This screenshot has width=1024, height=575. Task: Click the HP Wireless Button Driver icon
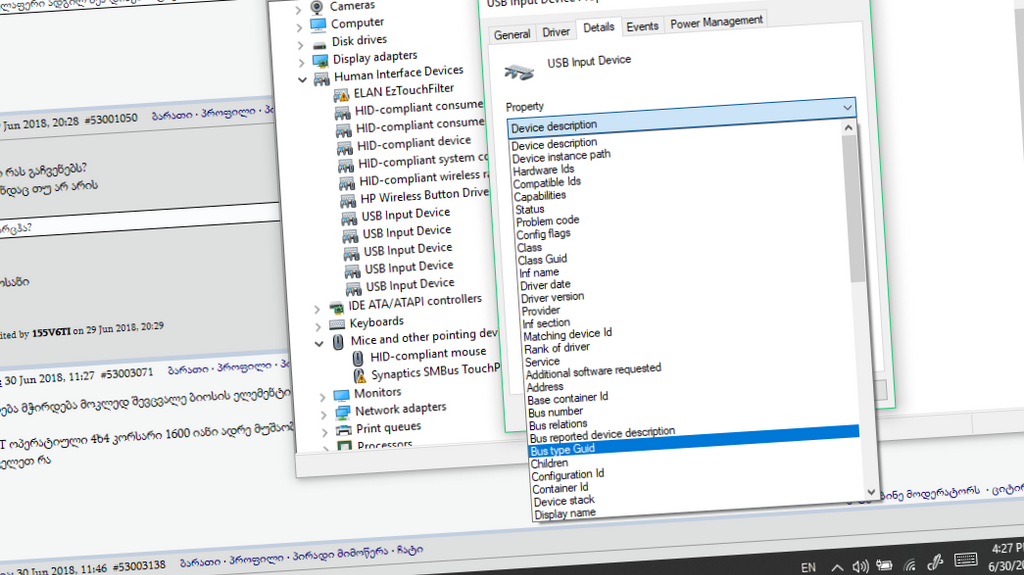pyautogui.click(x=348, y=200)
